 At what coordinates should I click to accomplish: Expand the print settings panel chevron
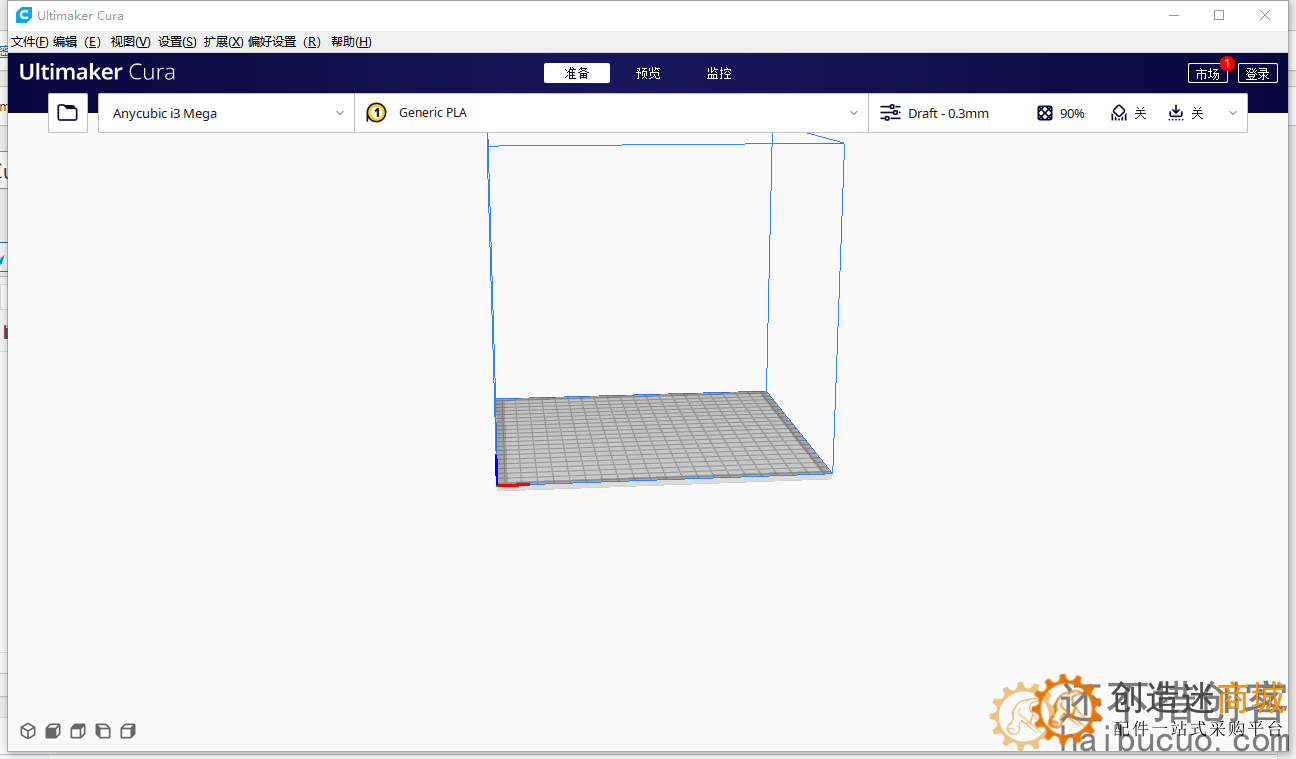pos(1233,113)
